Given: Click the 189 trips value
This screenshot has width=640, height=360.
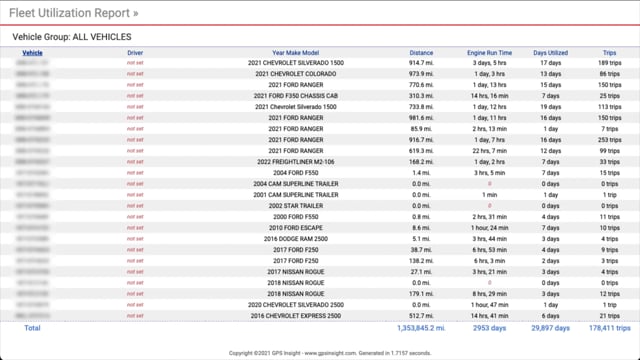Looking at the screenshot, I should (609, 63).
